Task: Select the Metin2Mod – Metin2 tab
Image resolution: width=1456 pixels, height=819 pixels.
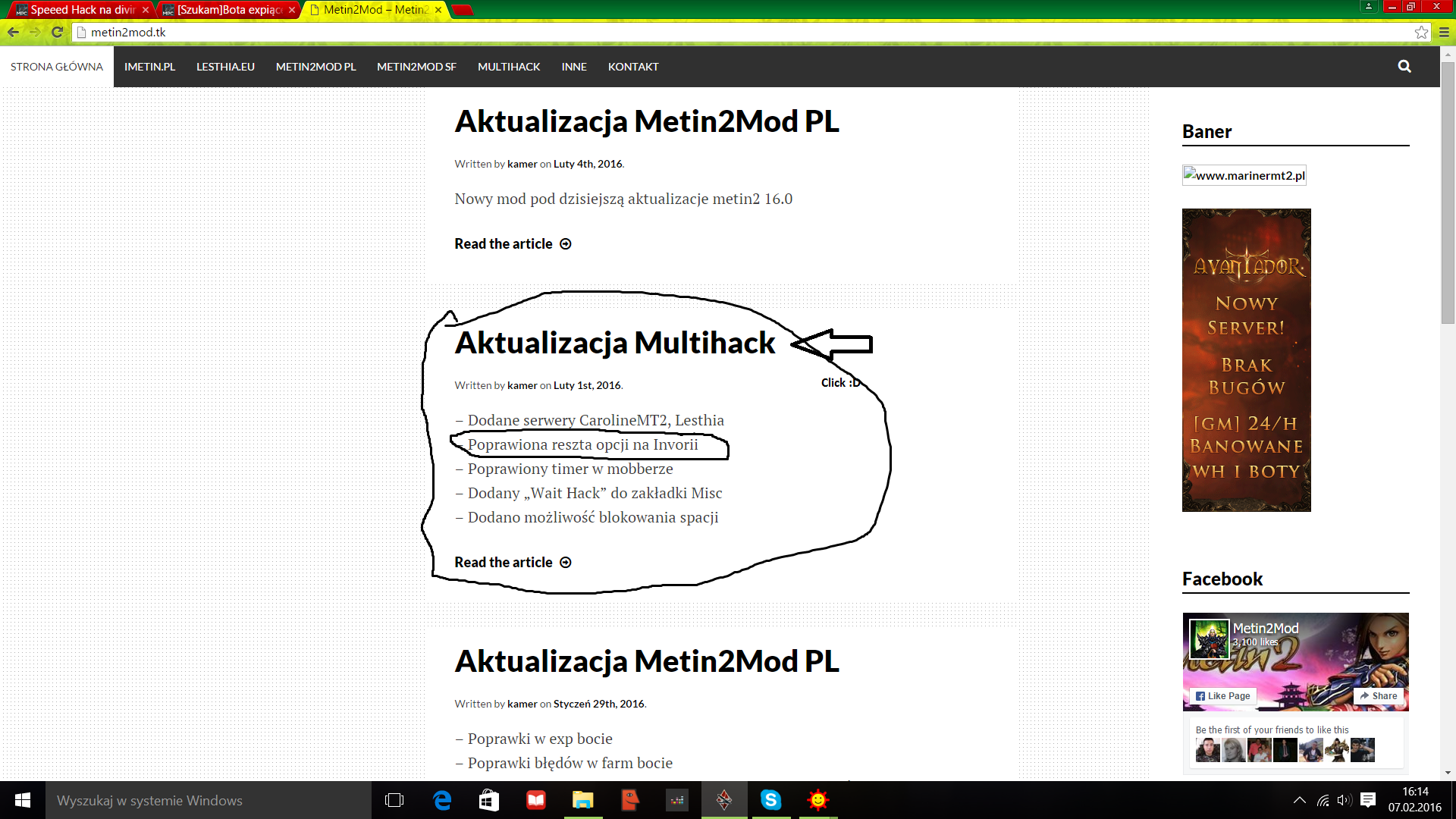Action: [375, 10]
